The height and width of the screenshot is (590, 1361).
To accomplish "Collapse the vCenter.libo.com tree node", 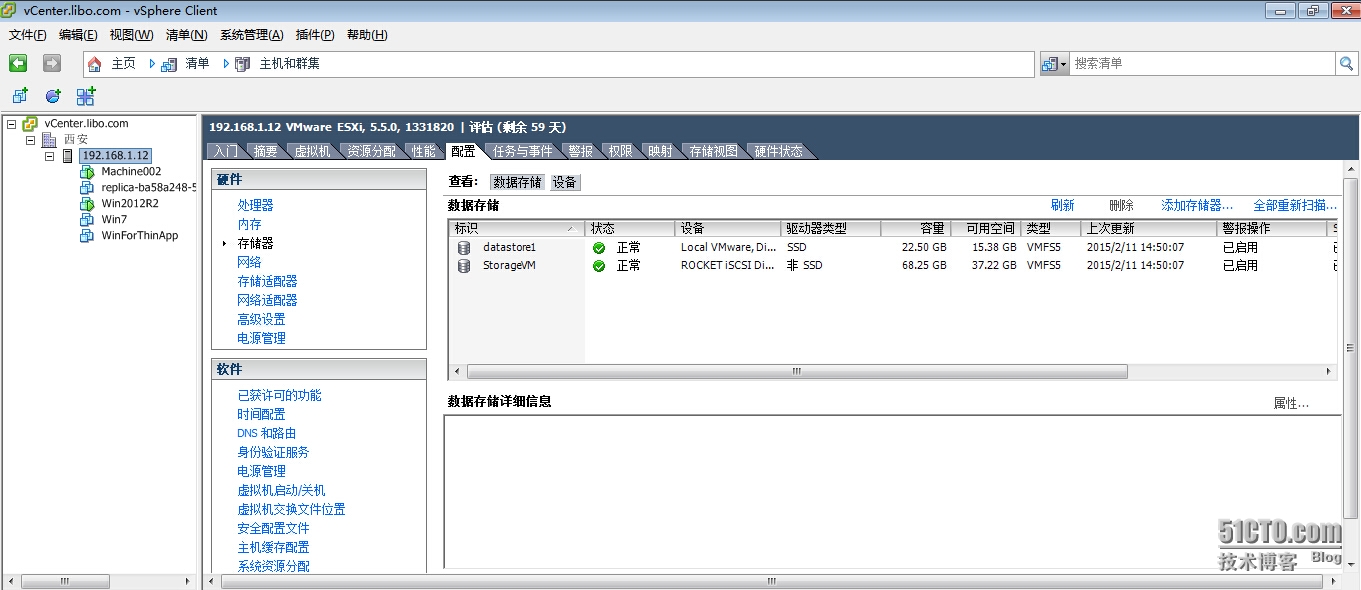I will pyautogui.click(x=12, y=124).
